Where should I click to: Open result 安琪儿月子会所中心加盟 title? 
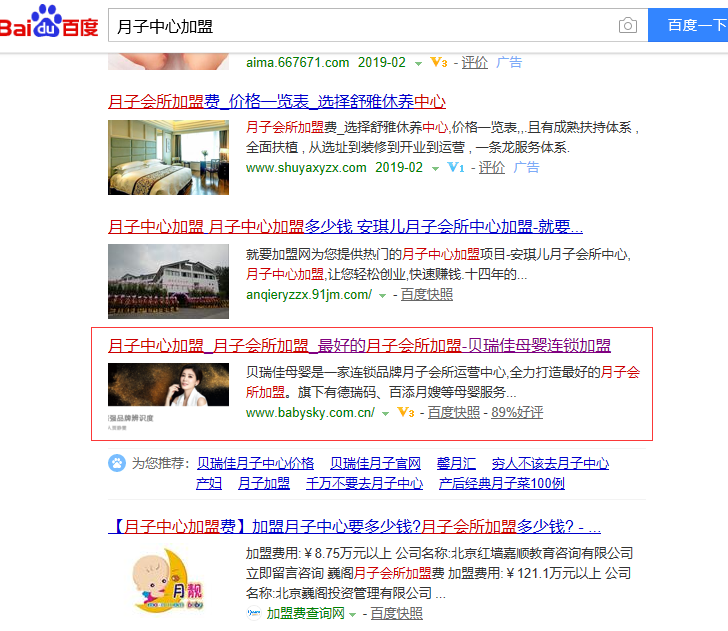pos(345,227)
